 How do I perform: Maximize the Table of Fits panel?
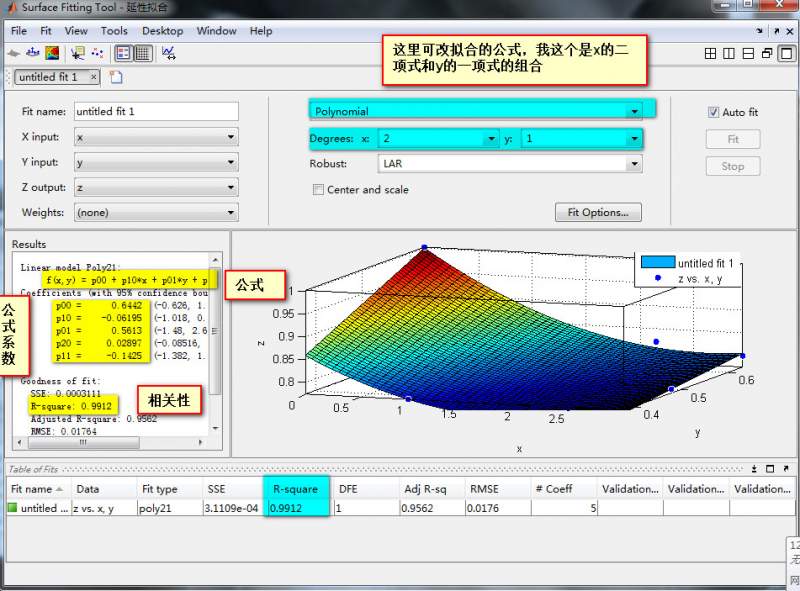[770, 469]
